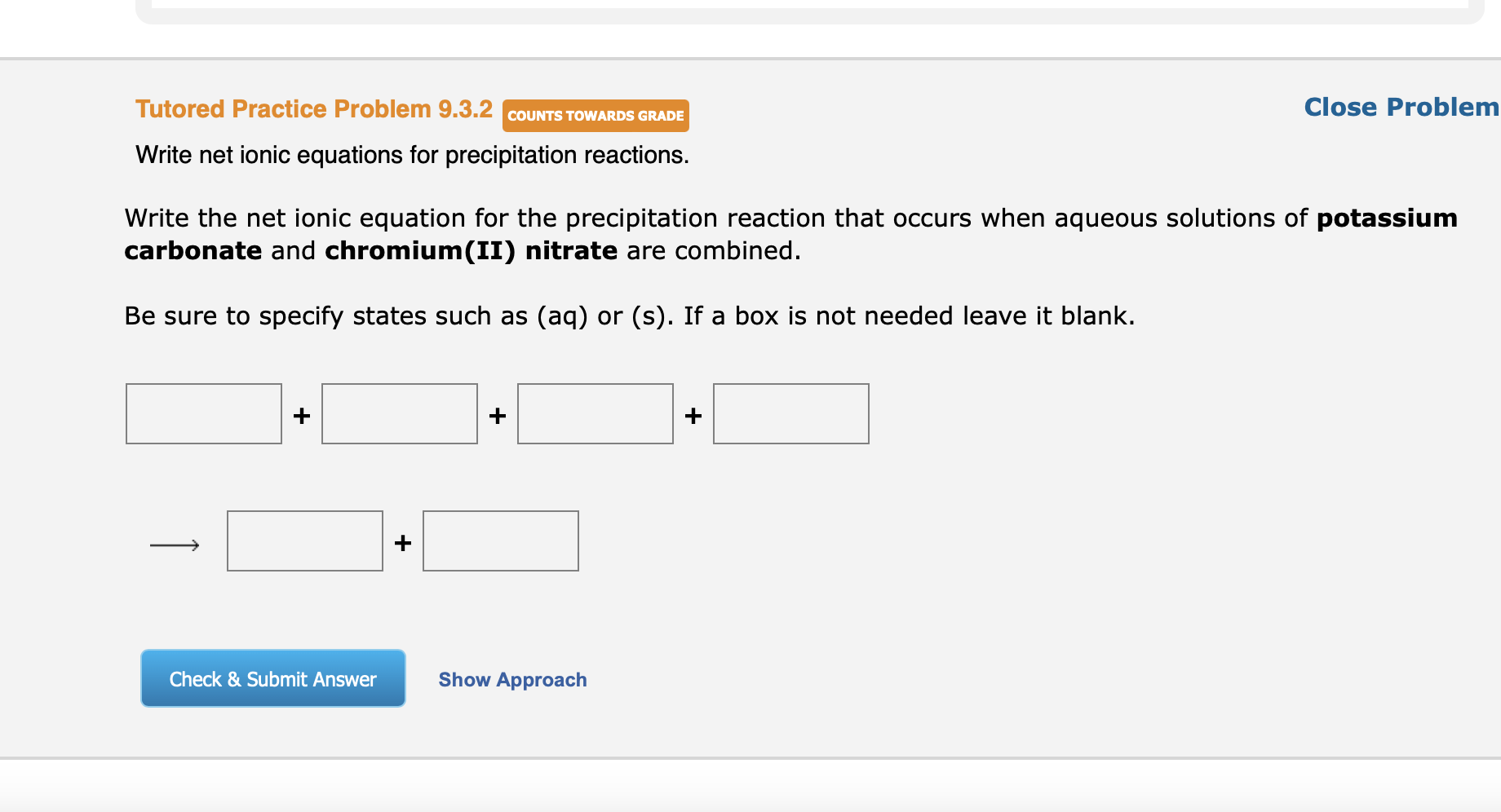Viewport: 1501px width, 812px height.
Task: Click the third reactant input box
Action: pyautogui.click(x=595, y=413)
